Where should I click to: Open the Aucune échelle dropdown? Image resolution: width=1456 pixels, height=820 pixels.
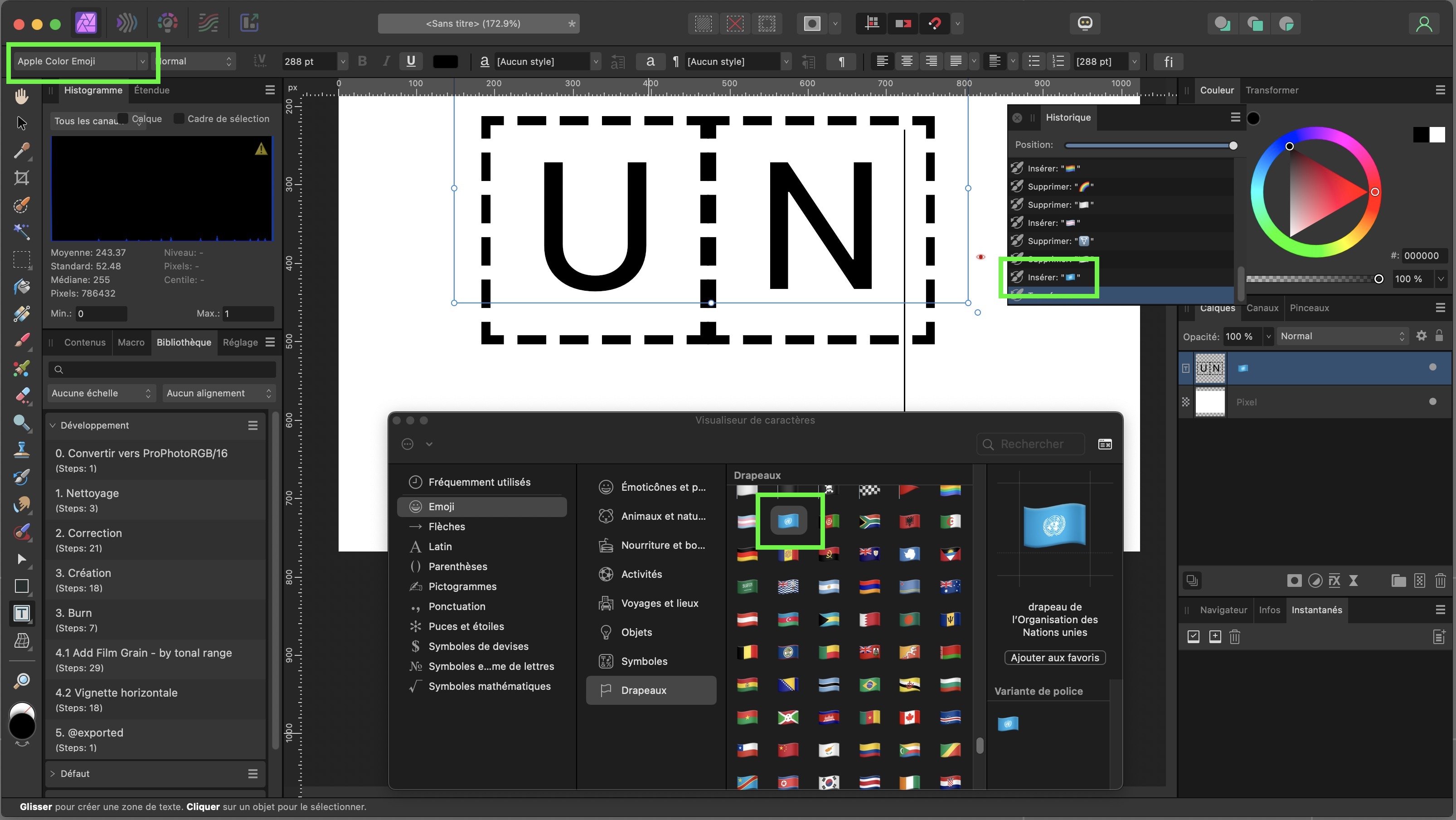click(x=101, y=393)
